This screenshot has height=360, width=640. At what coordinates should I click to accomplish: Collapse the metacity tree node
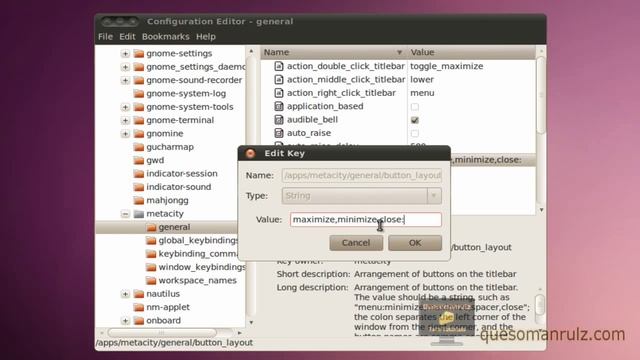pos(125,214)
